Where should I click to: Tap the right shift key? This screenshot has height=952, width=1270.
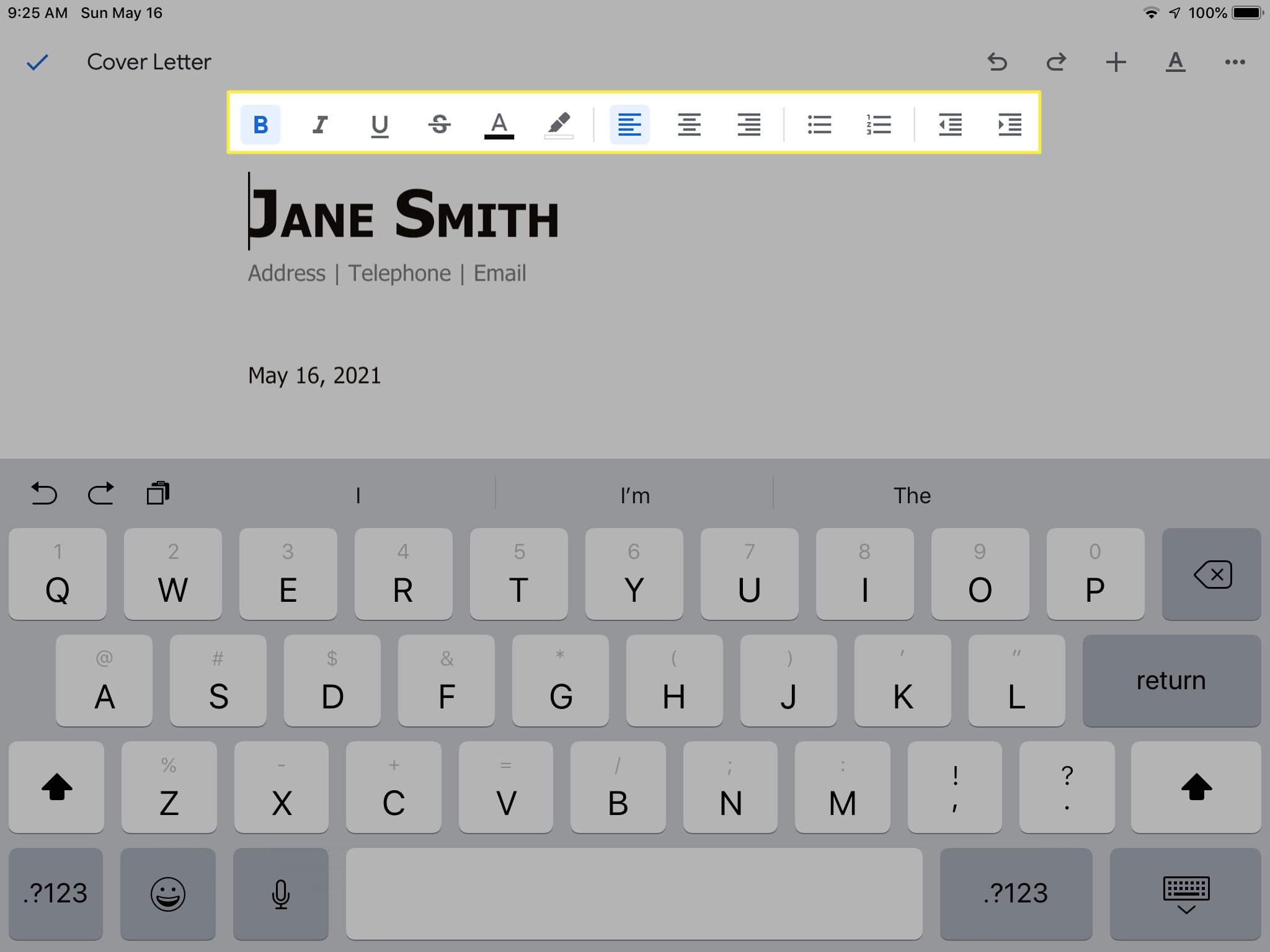tap(1196, 787)
